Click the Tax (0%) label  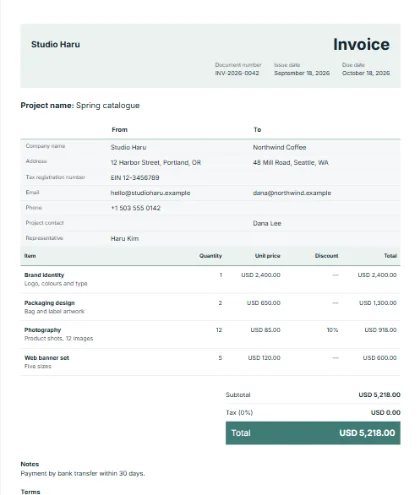pyautogui.click(x=239, y=413)
